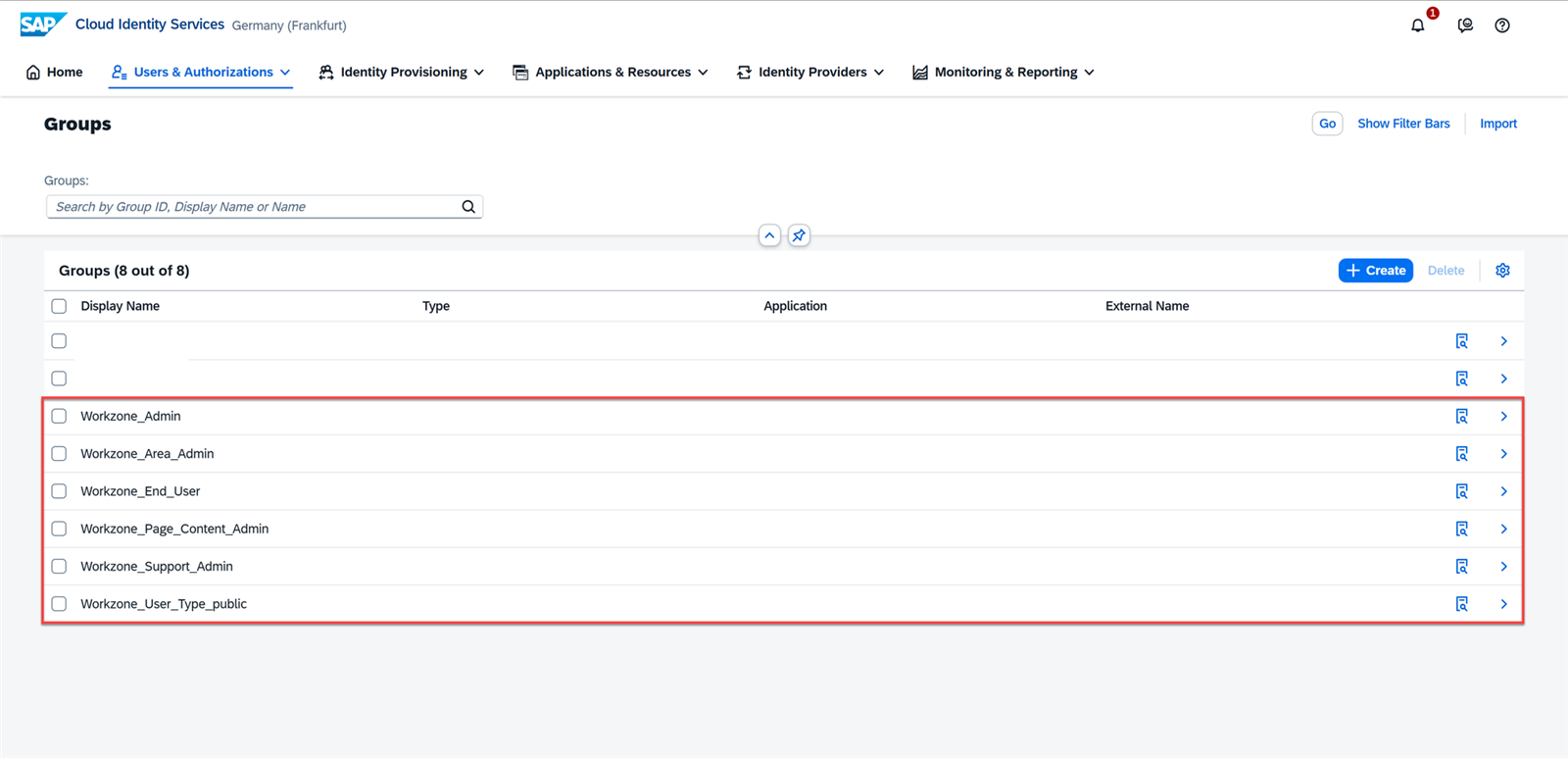
Task: Focus the Groups search field
Action: (265, 207)
